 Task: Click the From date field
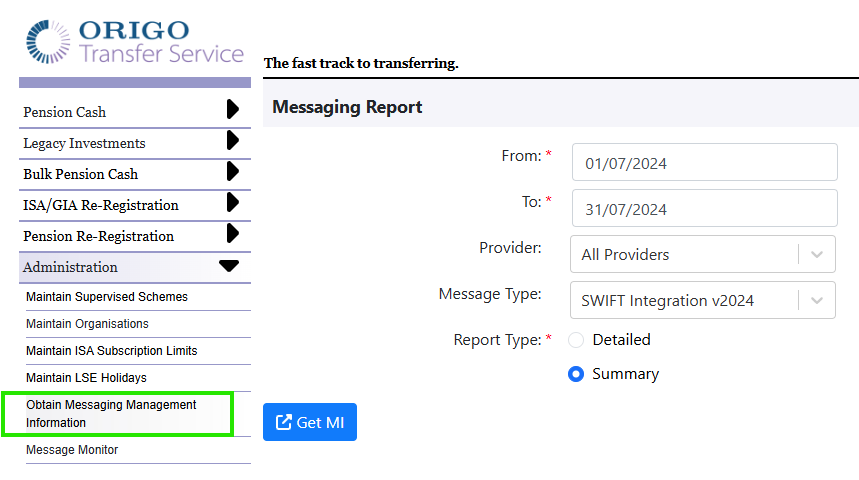(x=705, y=163)
